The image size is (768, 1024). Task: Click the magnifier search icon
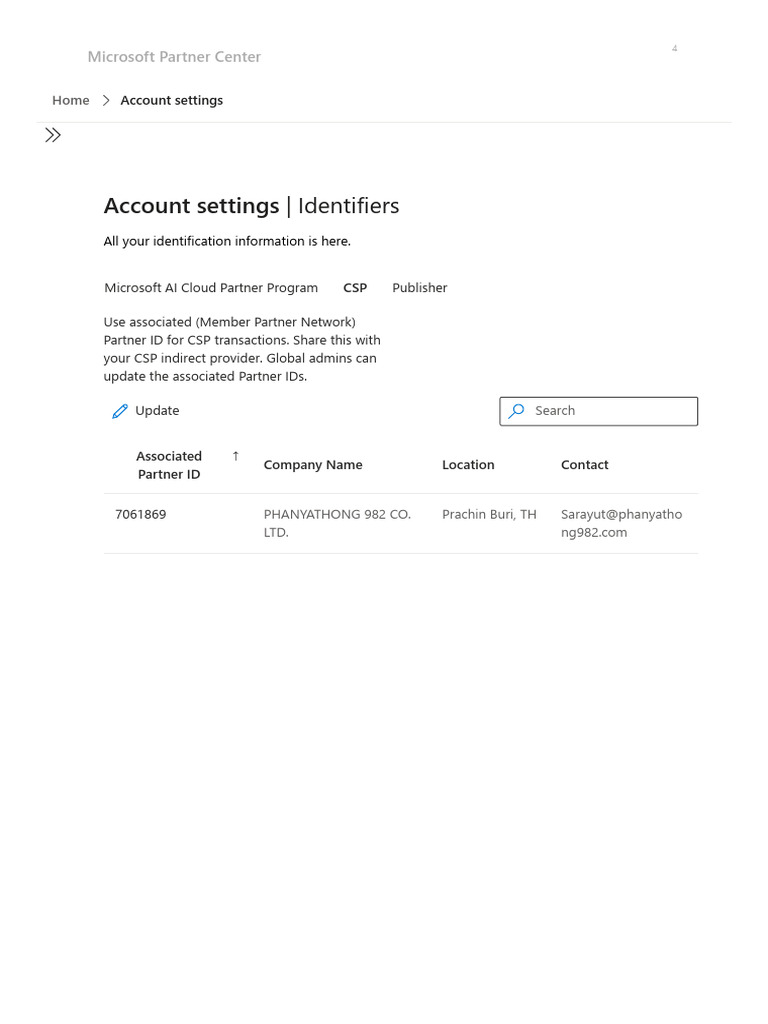click(517, 411)
